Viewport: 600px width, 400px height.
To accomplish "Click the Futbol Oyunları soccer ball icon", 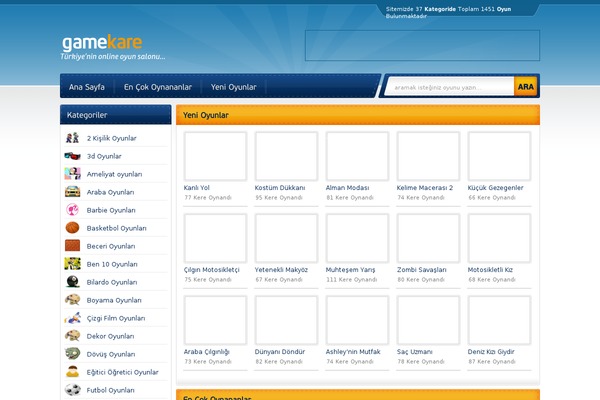I will [72, 390].
